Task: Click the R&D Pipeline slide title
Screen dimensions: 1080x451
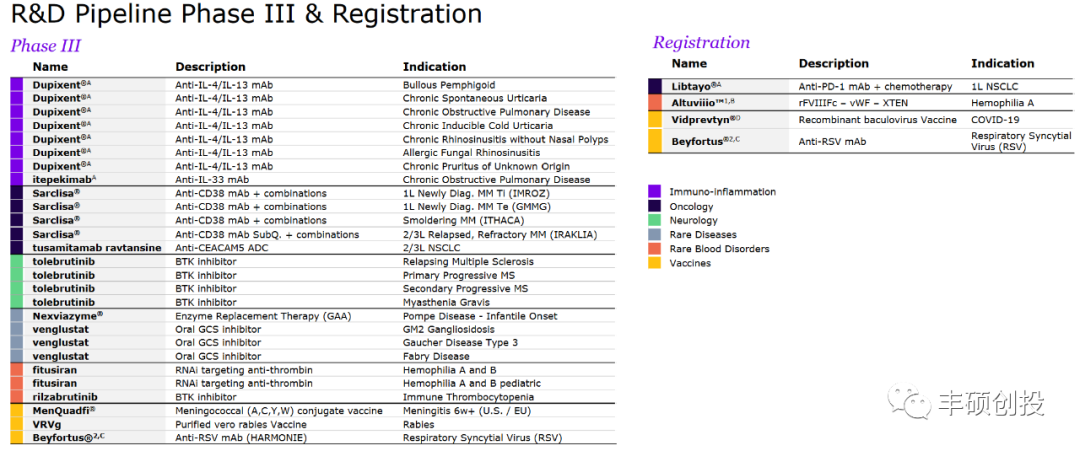Action: click(241, 15)
